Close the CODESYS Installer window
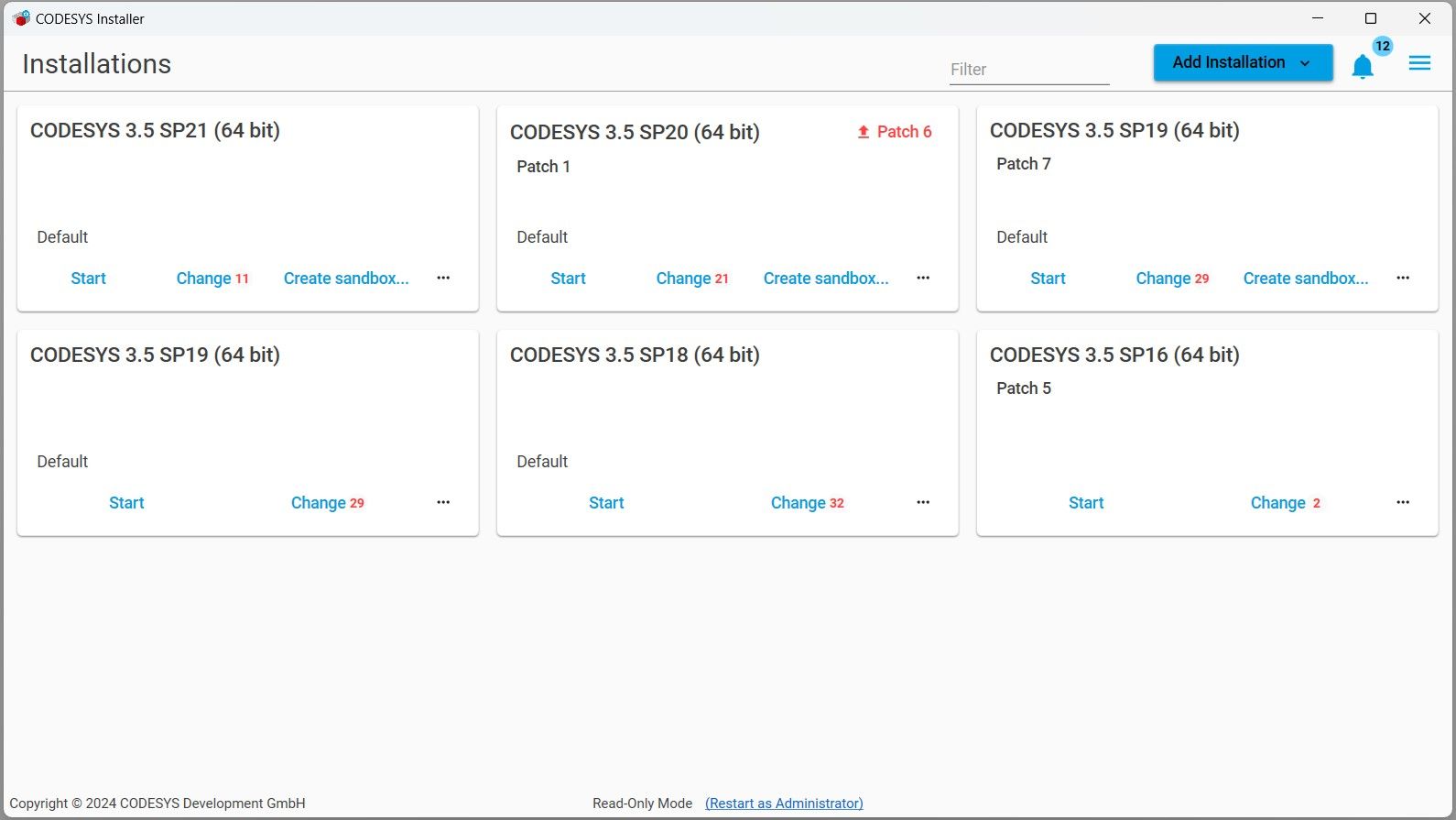The image size is (1456, 820). [1425, 18]
